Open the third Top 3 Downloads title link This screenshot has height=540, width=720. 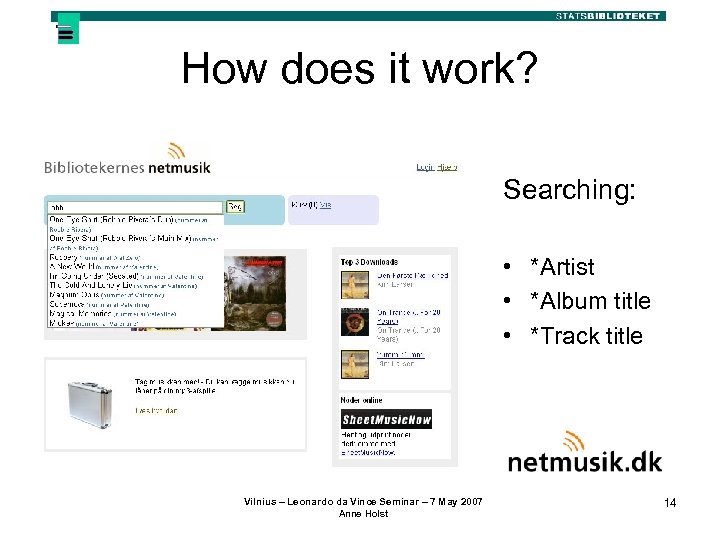click(x=400, y=354)
